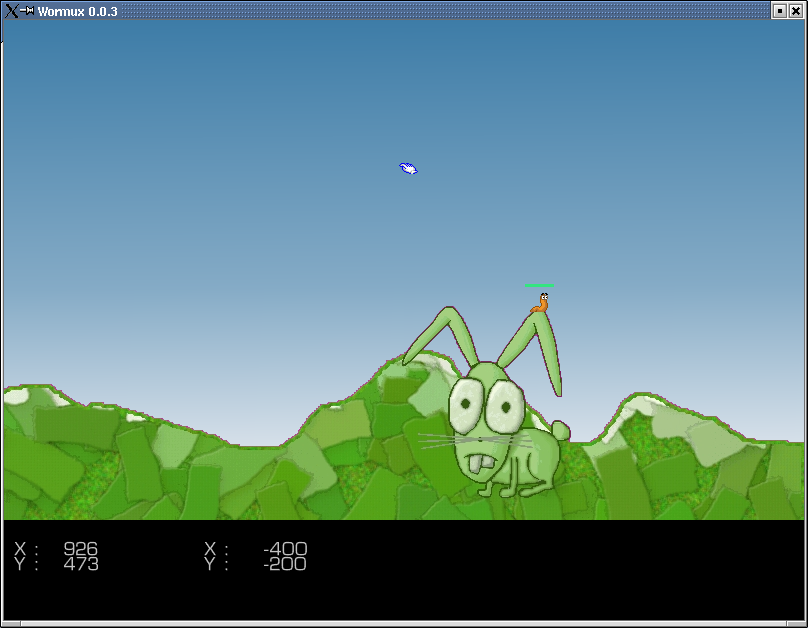Click the green health bar above the worm
The image size is (808, 628).
pyautogui.click(x=539, y=286)
